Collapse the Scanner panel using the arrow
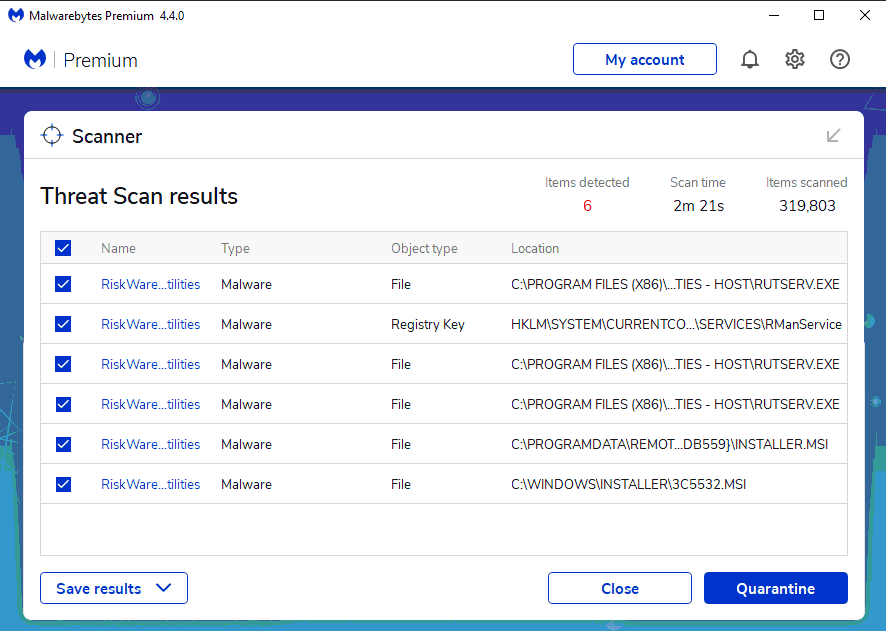Image resolution: width=886 pixels, height=631 pixels. [x=832, y=136]
